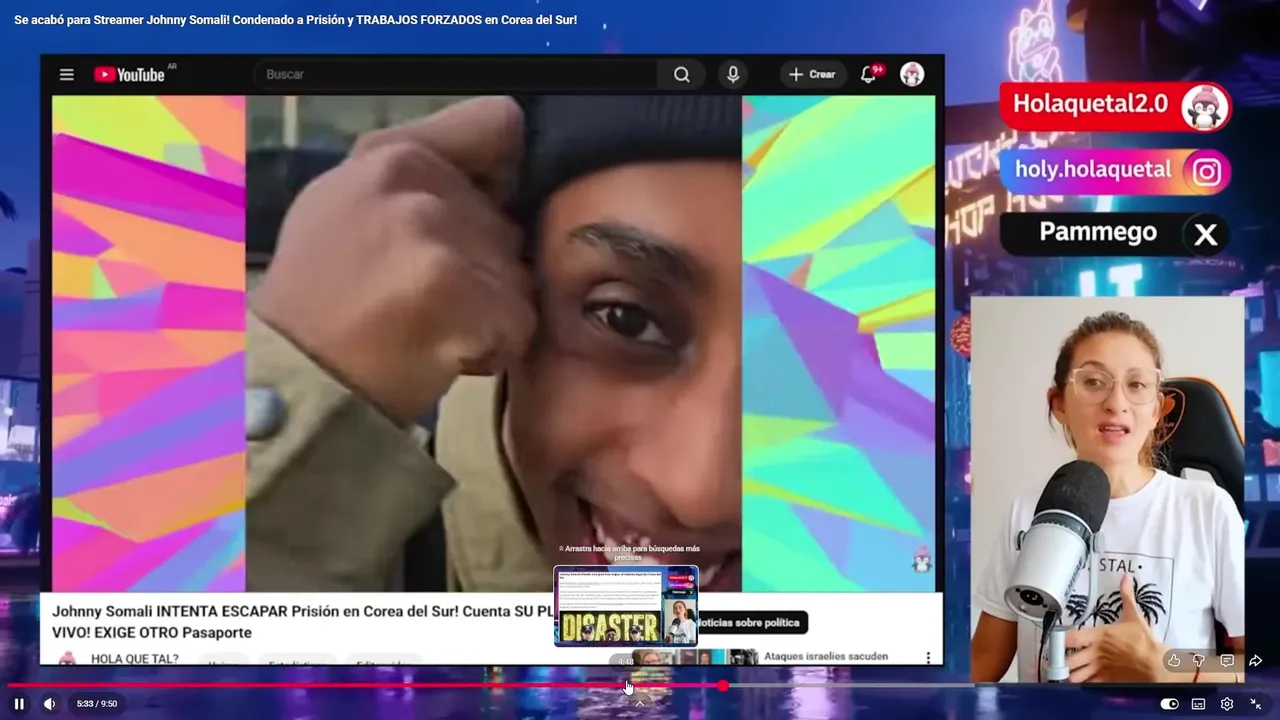Click the YouTube logo in the embedded page

coord(130,75)
